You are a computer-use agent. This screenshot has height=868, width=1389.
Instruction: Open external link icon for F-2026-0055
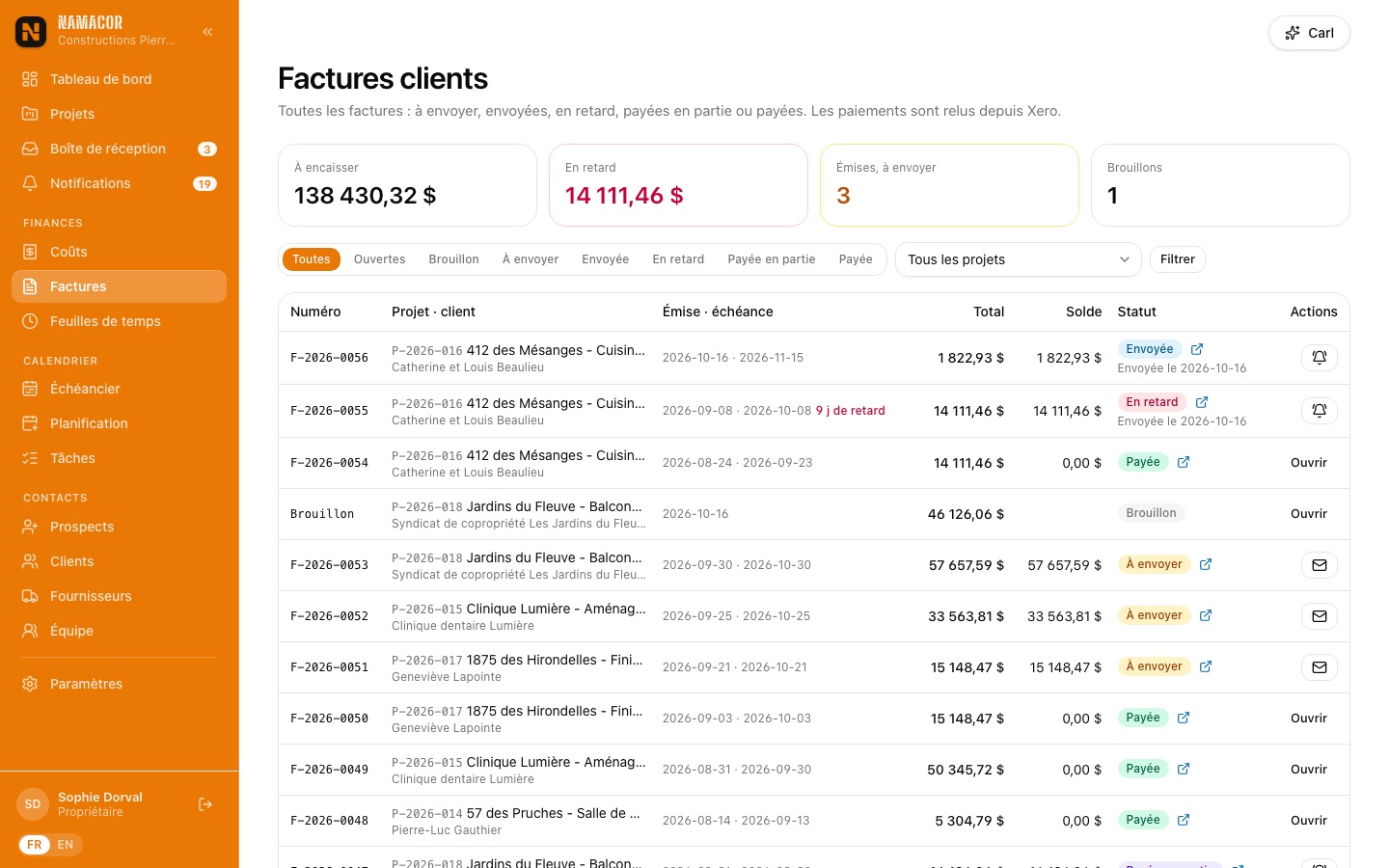pos(1202,402)
